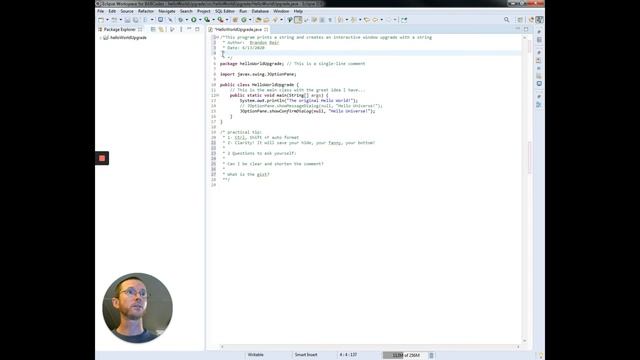
Task: Click the System.out.println code line
Action: [298, 100]
